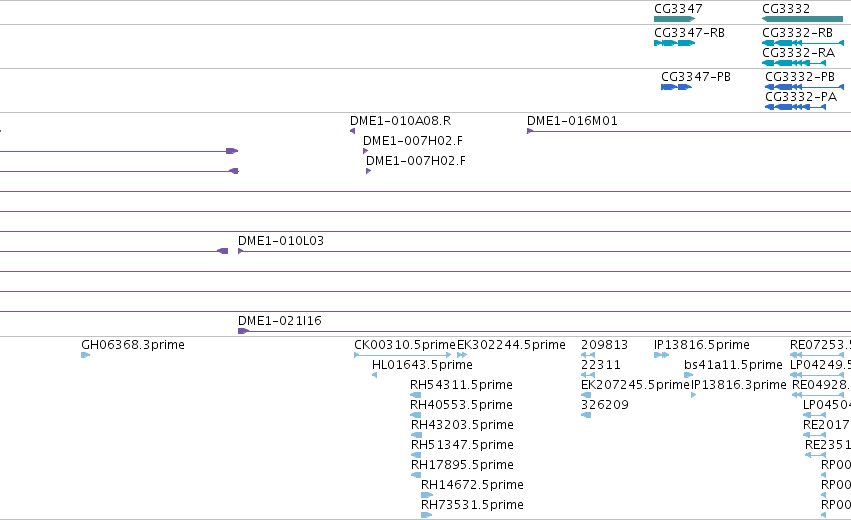Click the RH73531.5prime feature glyph
The image size is (851, 520).
point(427,515)
